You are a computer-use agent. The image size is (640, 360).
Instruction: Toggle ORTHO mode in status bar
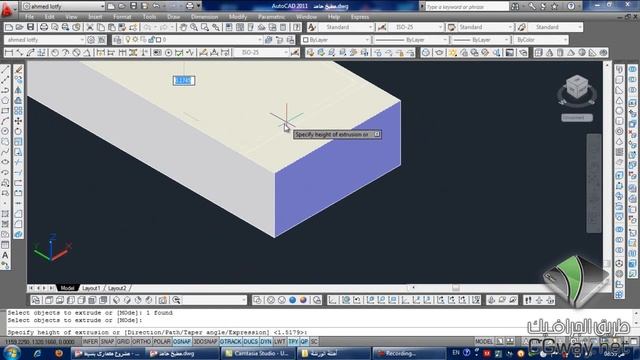[142, 342]
